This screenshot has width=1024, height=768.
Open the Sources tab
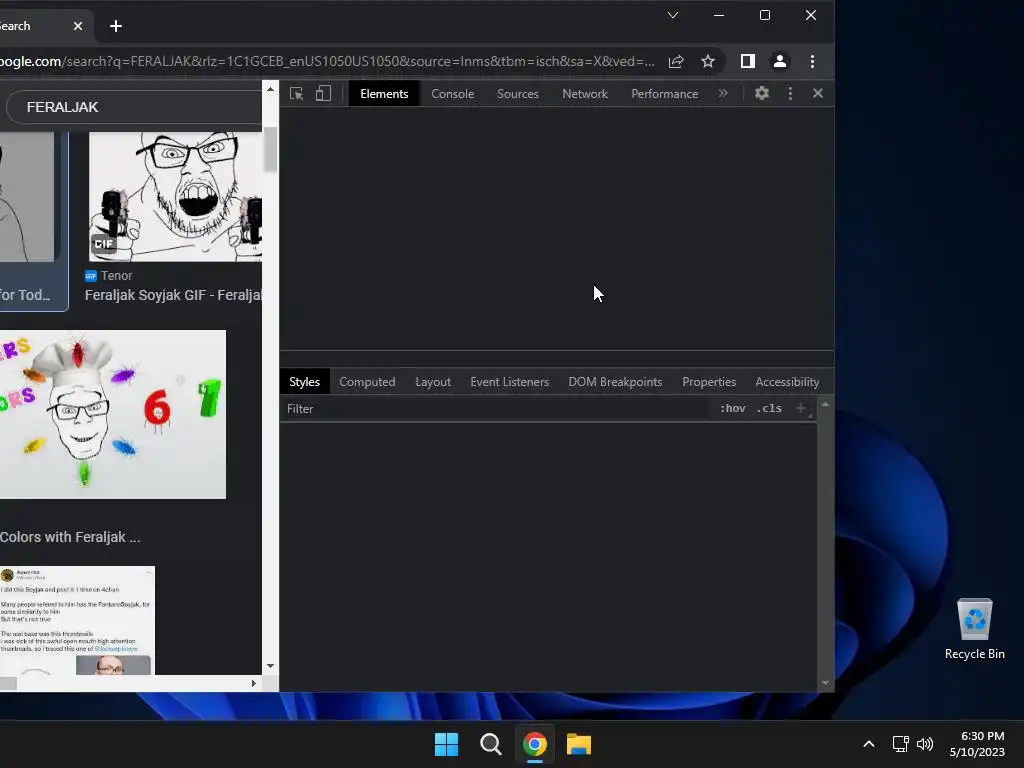[x=518, y=93]
